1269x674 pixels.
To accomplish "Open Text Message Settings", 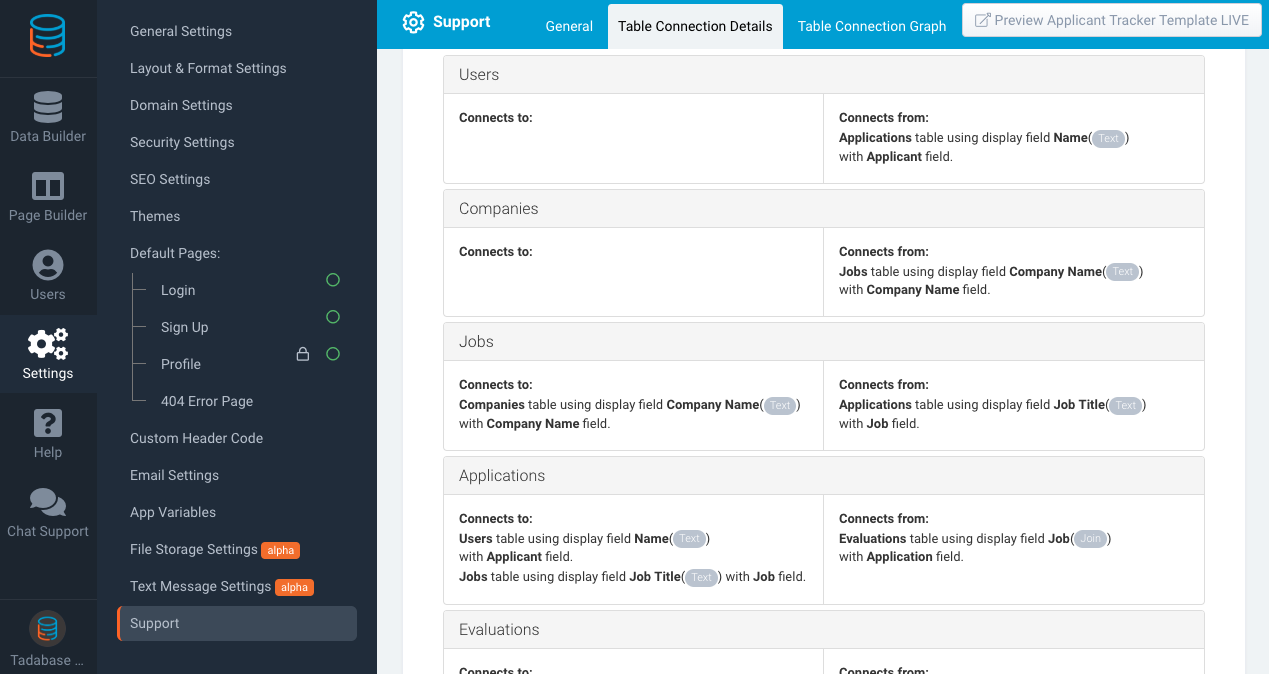I will click(200, 586).
